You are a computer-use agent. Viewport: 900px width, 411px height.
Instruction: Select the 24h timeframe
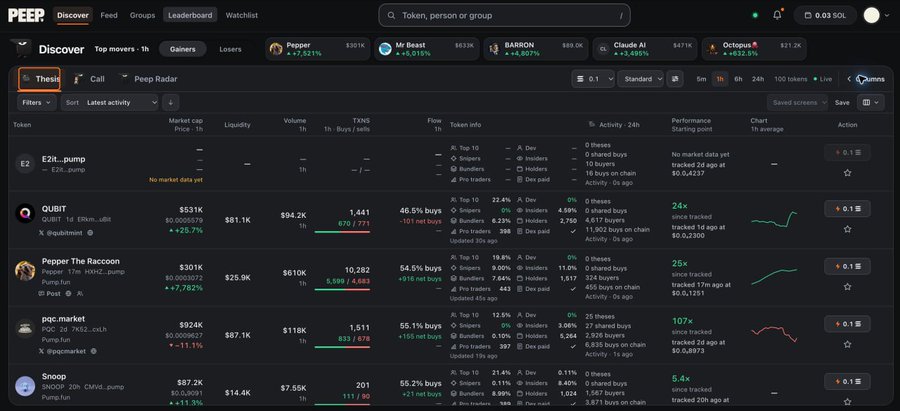tap(758, 79)
